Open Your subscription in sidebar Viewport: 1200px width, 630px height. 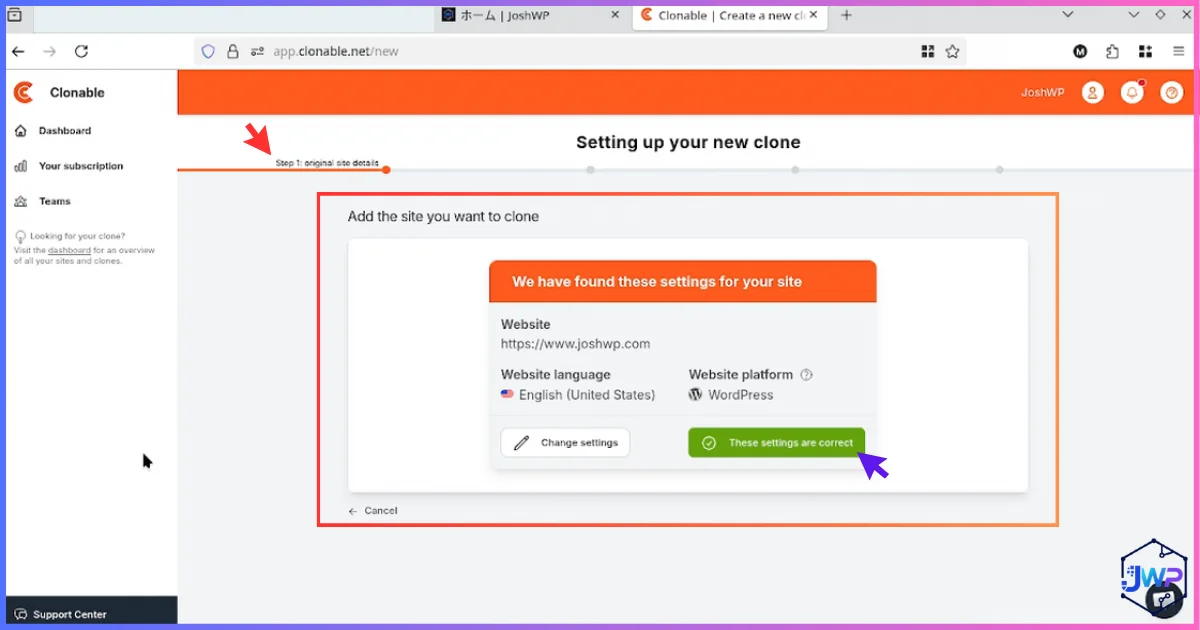point(80,166)
